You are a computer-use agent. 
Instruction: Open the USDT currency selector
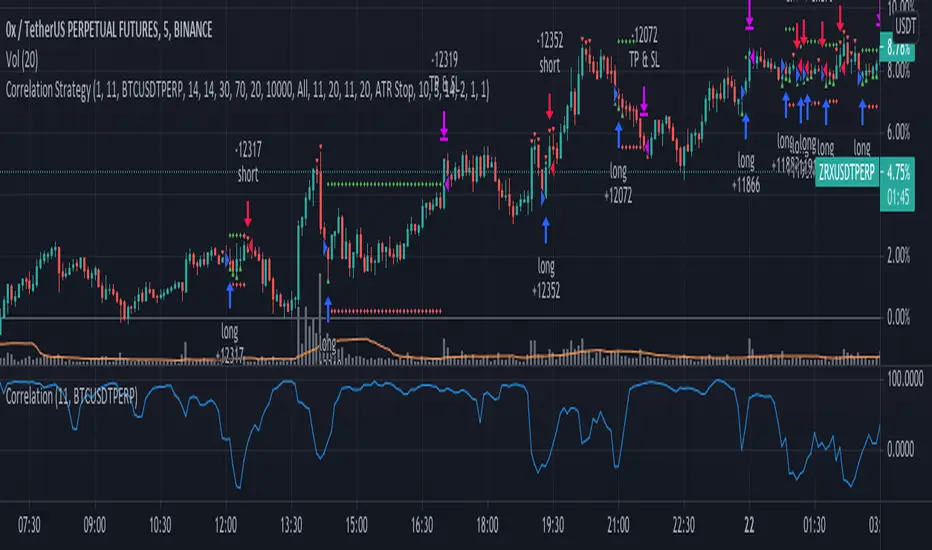tap(905, 25)
